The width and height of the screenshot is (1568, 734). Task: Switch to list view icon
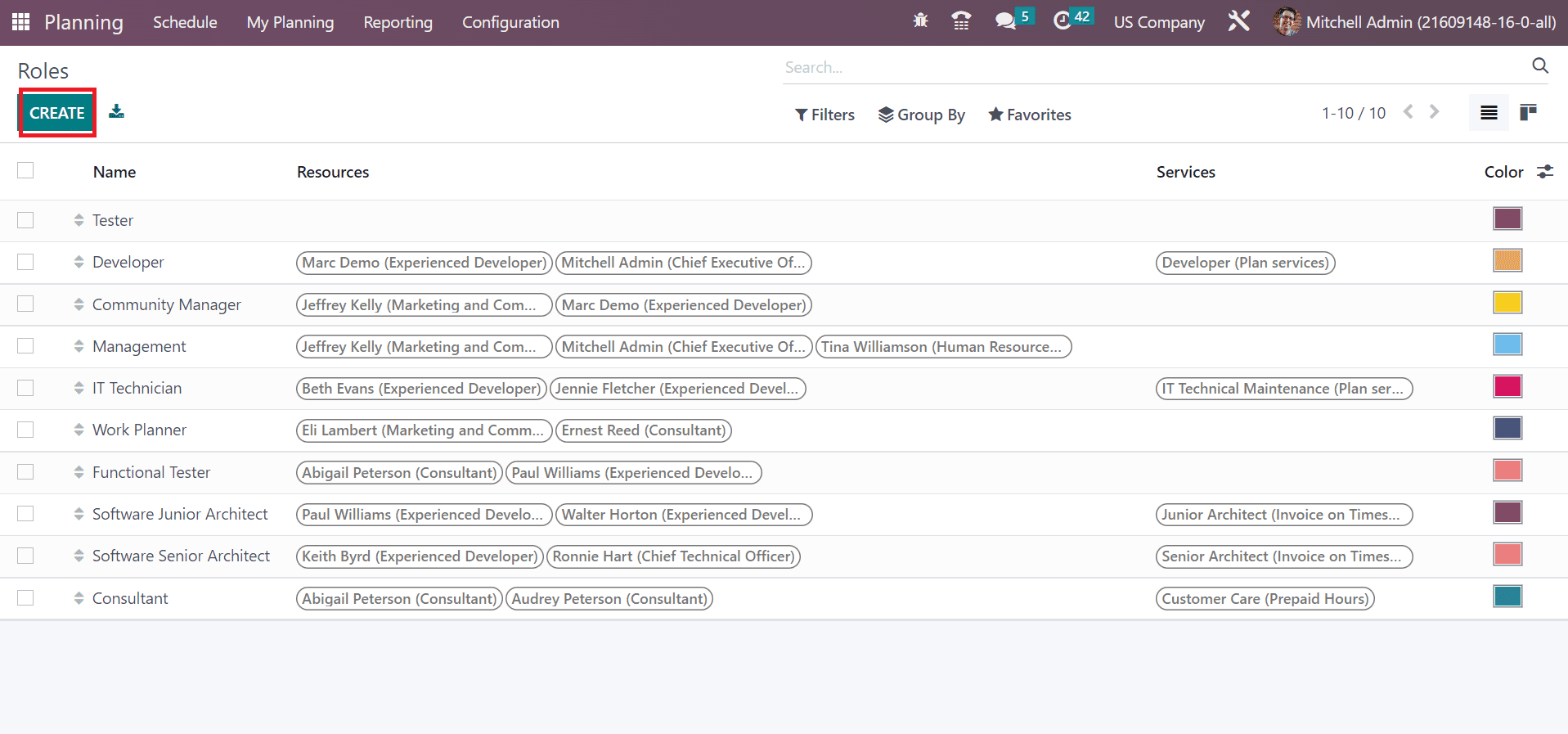tap(1489, 113)
